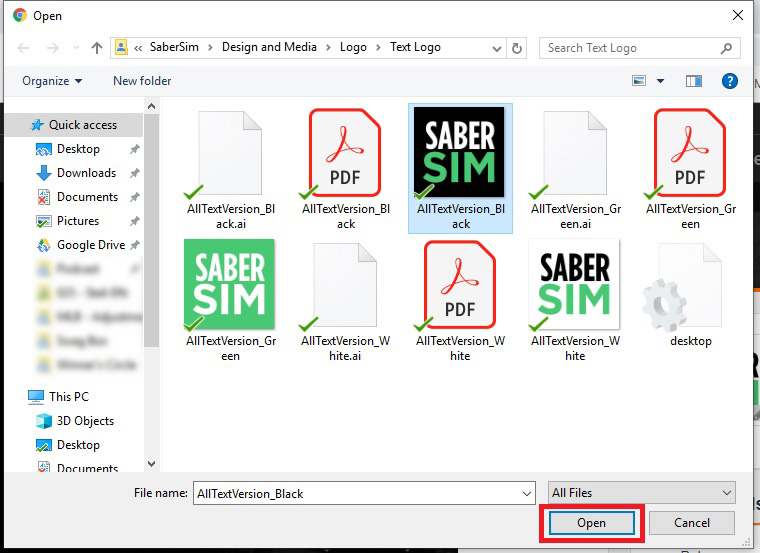Select the desktop settings file
Screen dimensions: 760x553
(690, 296)
